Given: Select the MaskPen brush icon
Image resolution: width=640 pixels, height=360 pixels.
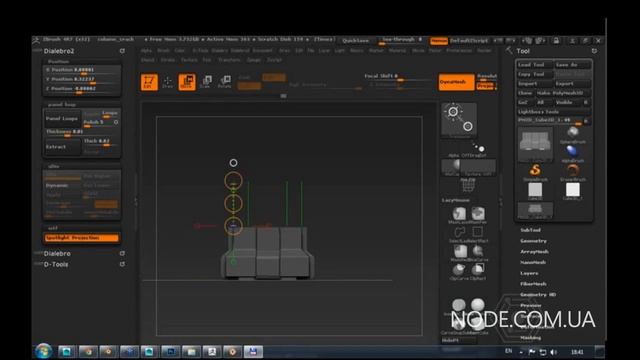Looking at the screenshot, I should tap(478, 215).
